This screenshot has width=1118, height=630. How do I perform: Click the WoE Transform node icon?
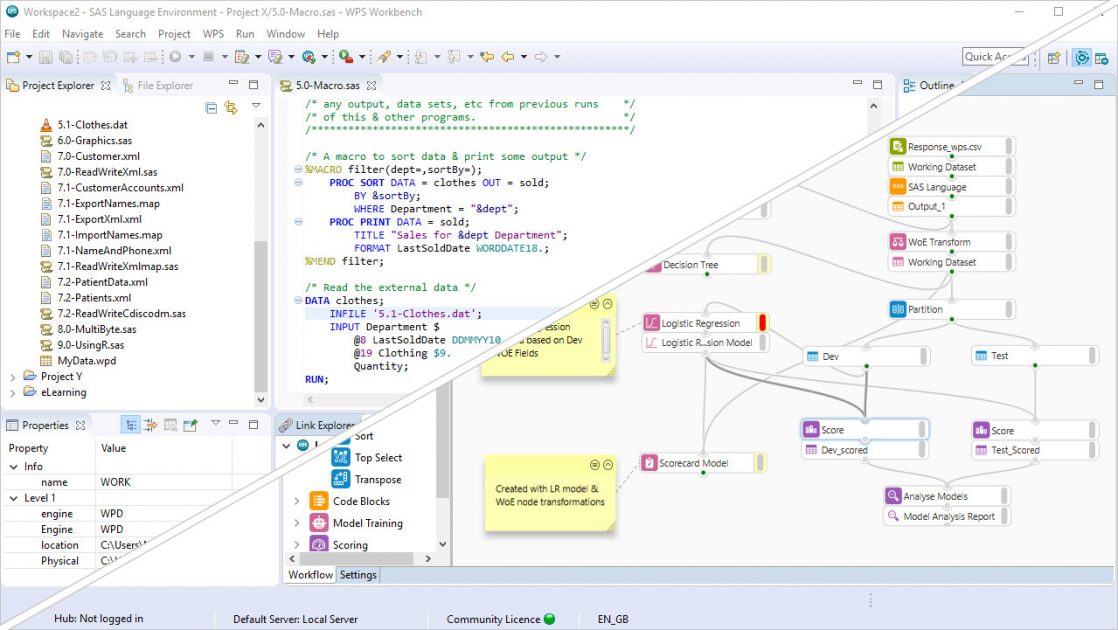pos(897,242)
